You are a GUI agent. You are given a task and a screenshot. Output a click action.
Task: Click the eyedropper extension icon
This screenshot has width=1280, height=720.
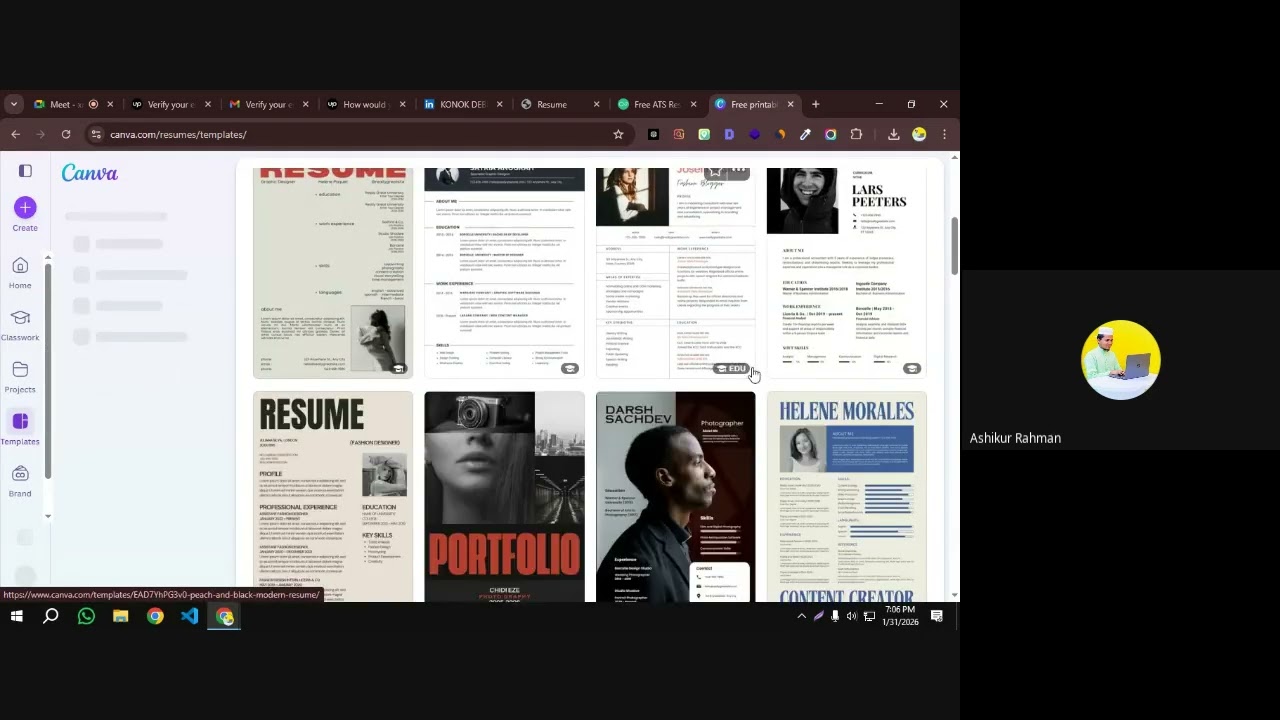click(x=805, y=134)
